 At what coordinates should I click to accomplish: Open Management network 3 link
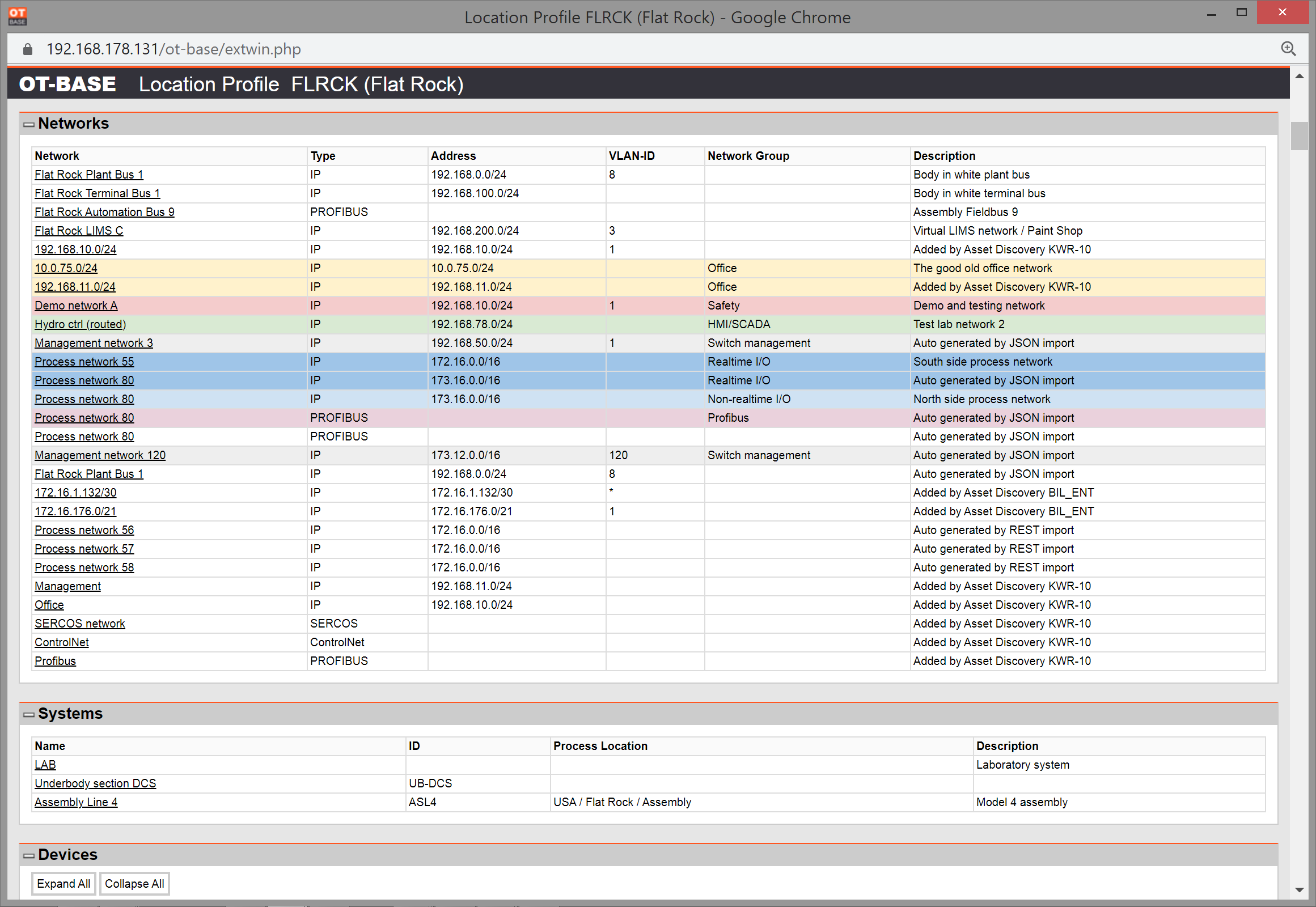[94, 344]
